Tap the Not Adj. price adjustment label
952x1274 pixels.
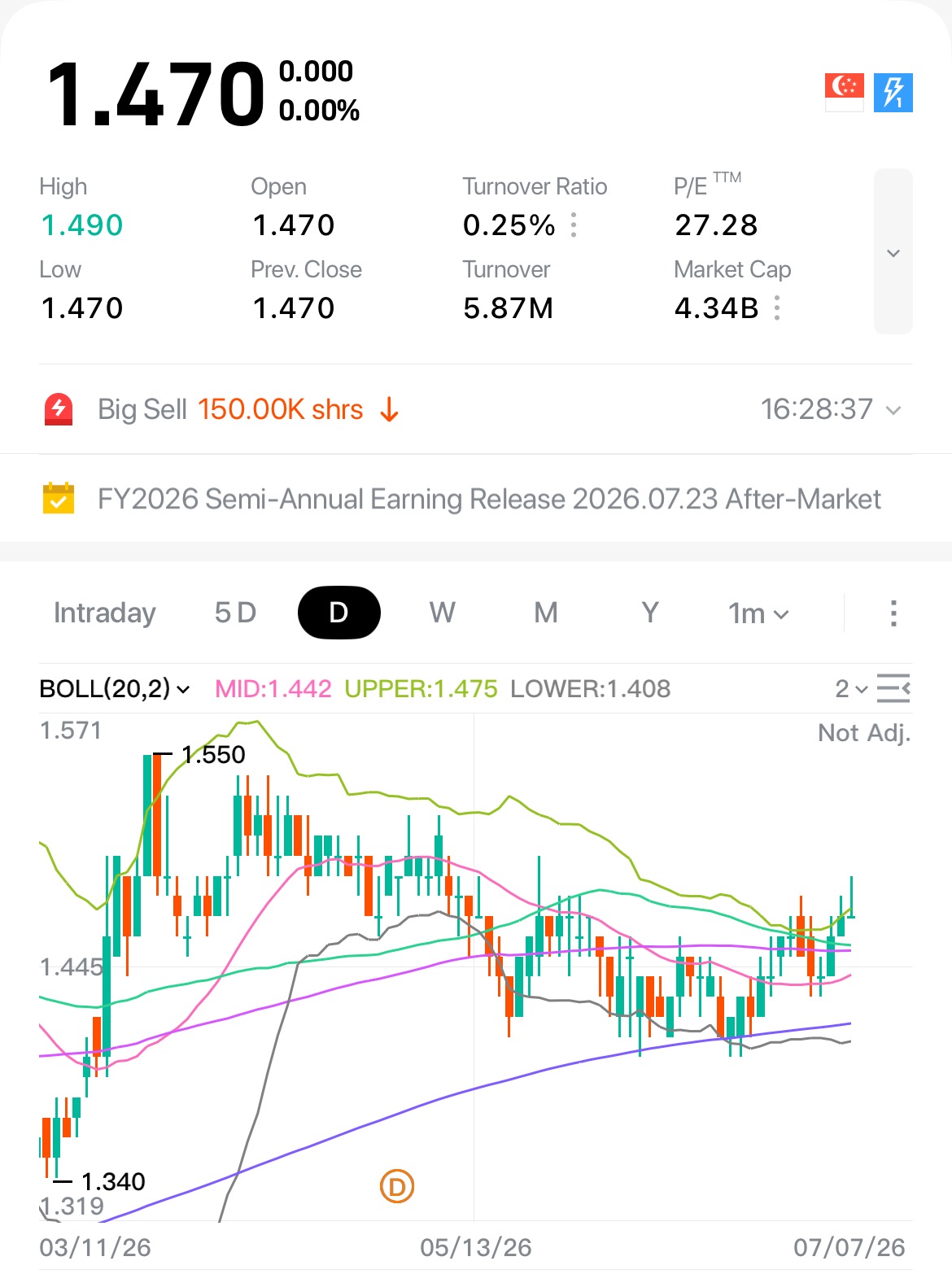click(x=864, y=733)
